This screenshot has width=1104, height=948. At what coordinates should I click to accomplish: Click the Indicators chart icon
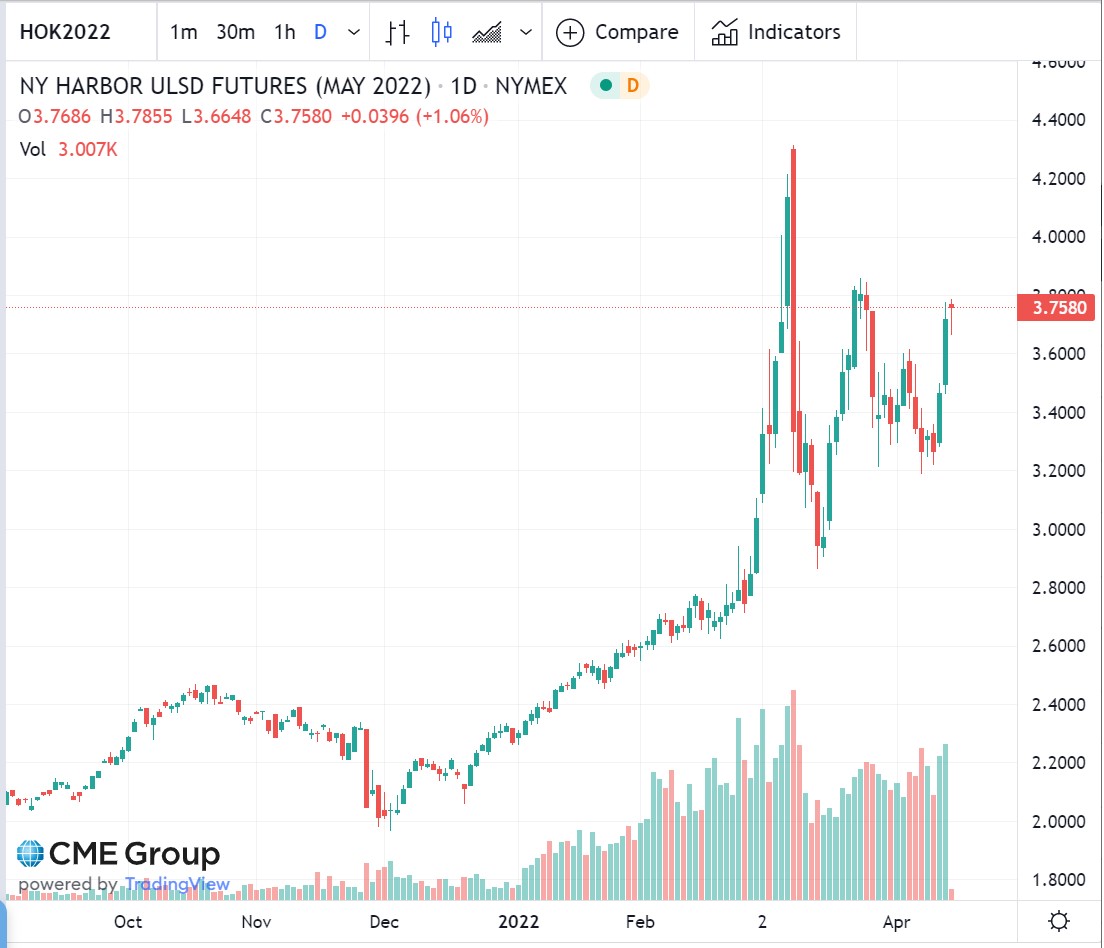(724, 32)
